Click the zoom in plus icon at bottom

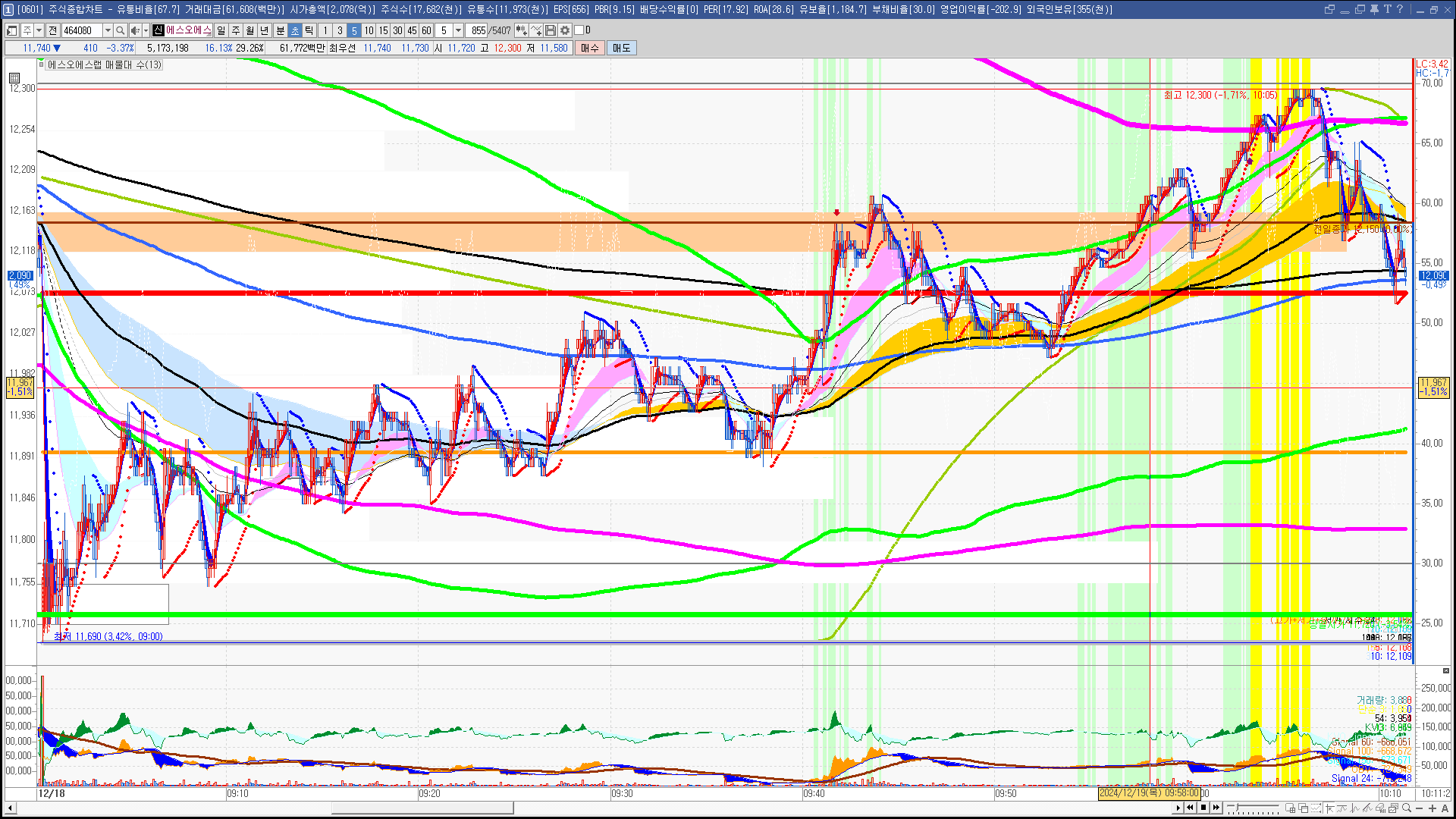pos(1432,808)
